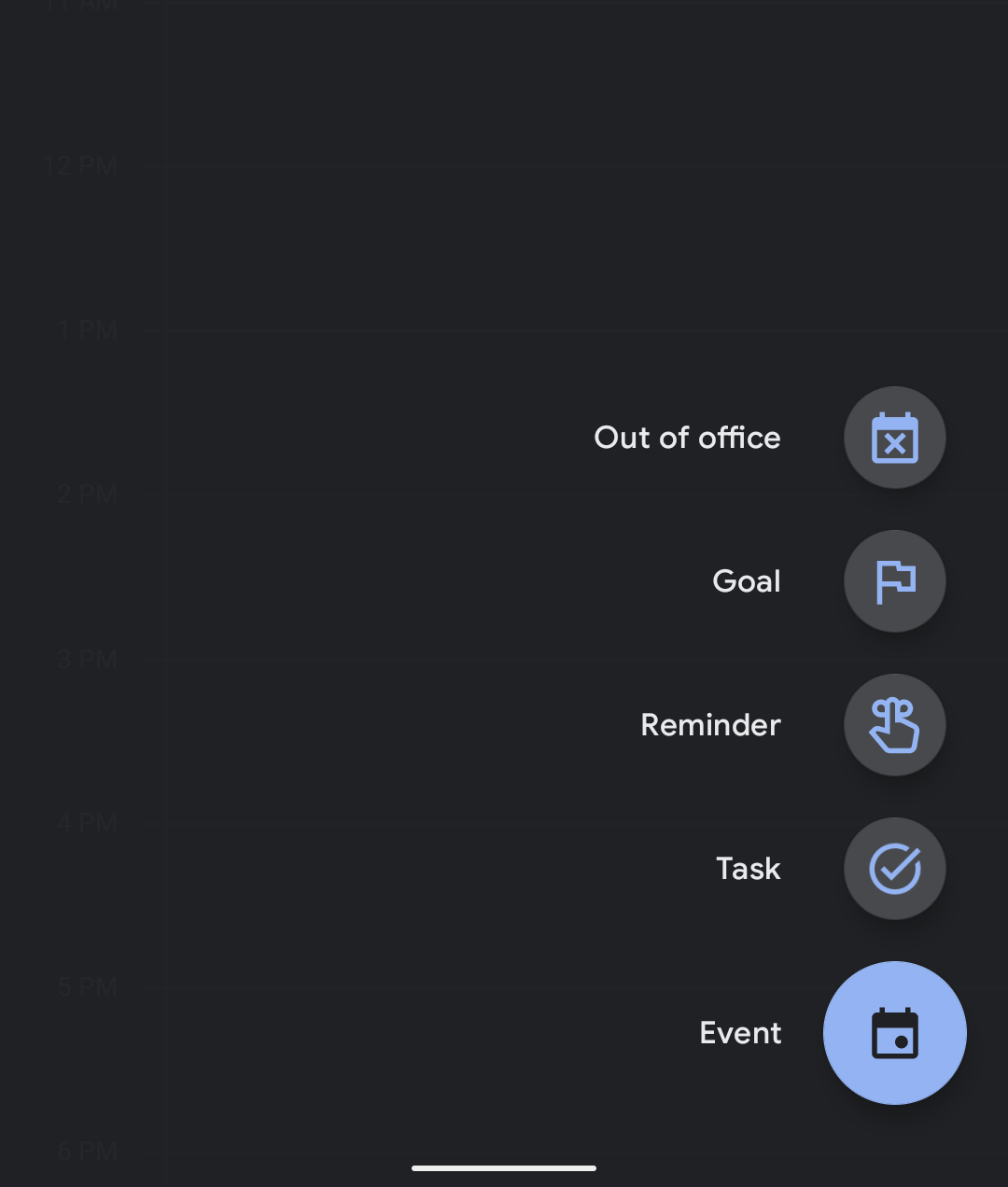Tap the Out of office calendar-x icon
This screenshot has width=1008, height=1187.
[894, 438]
